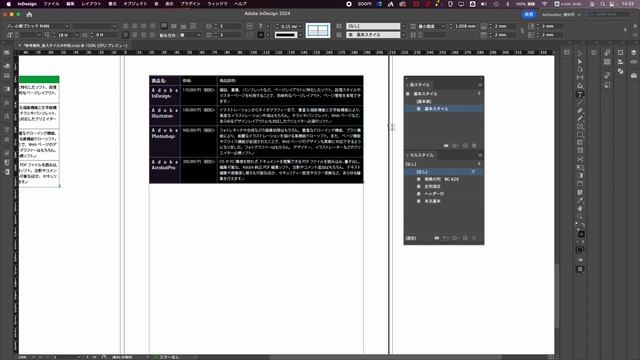Screen dimensions: 640x360
Task: Select the Line tool in the toolbox
Action: coord(580,102)
